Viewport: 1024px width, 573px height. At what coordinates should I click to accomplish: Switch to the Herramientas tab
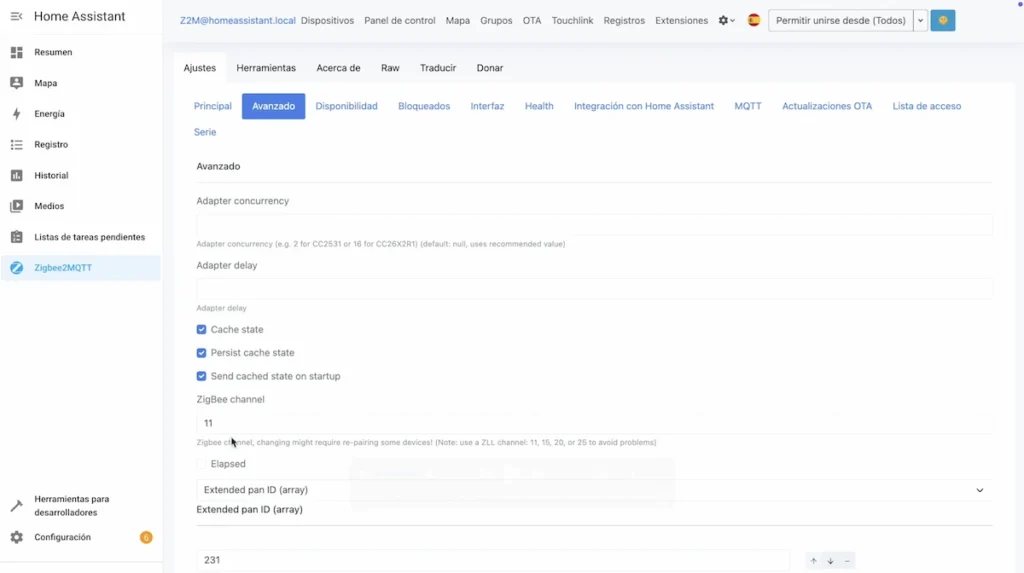(266, 68)
